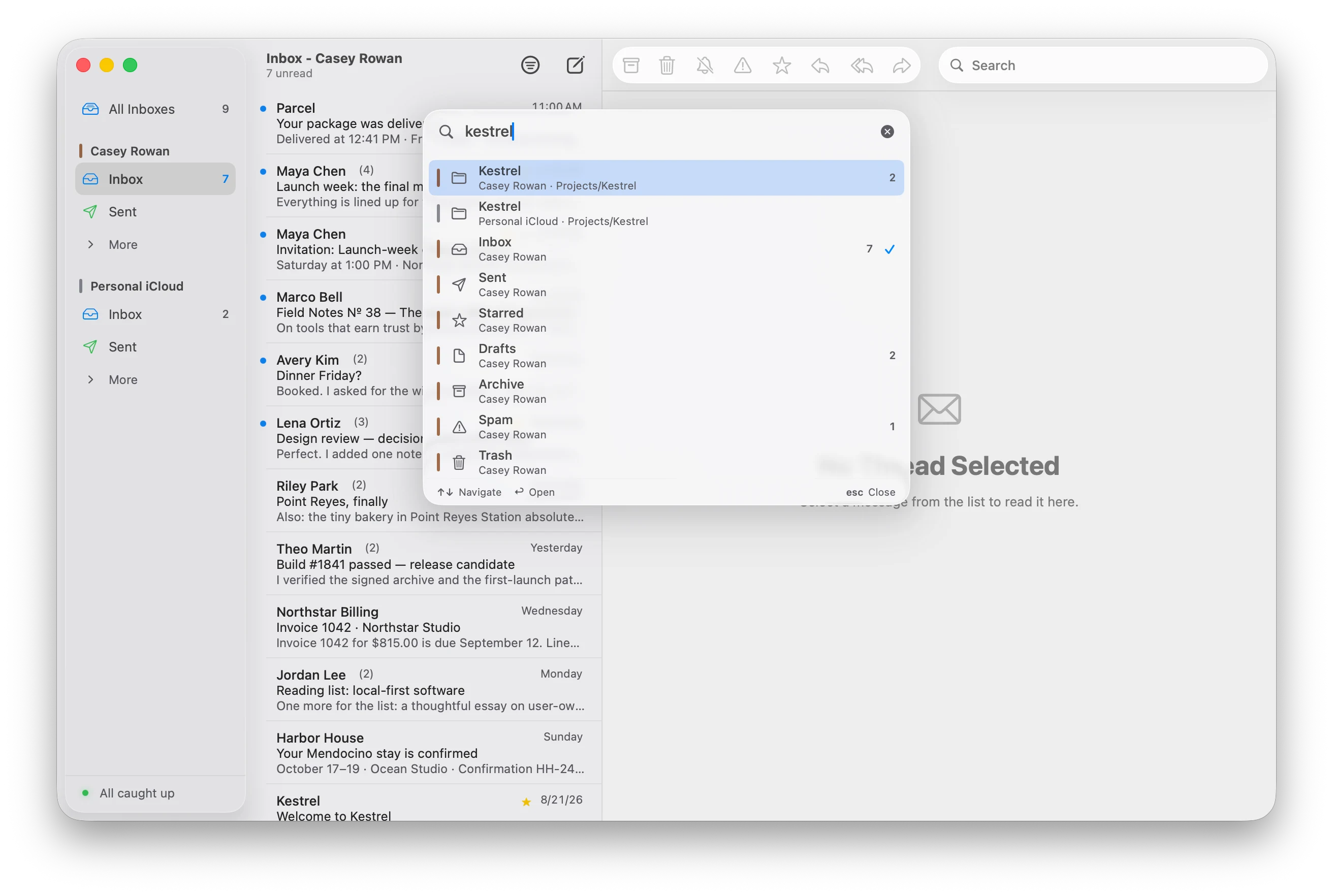Focus the main Search field

click(x=1103, y=65)
